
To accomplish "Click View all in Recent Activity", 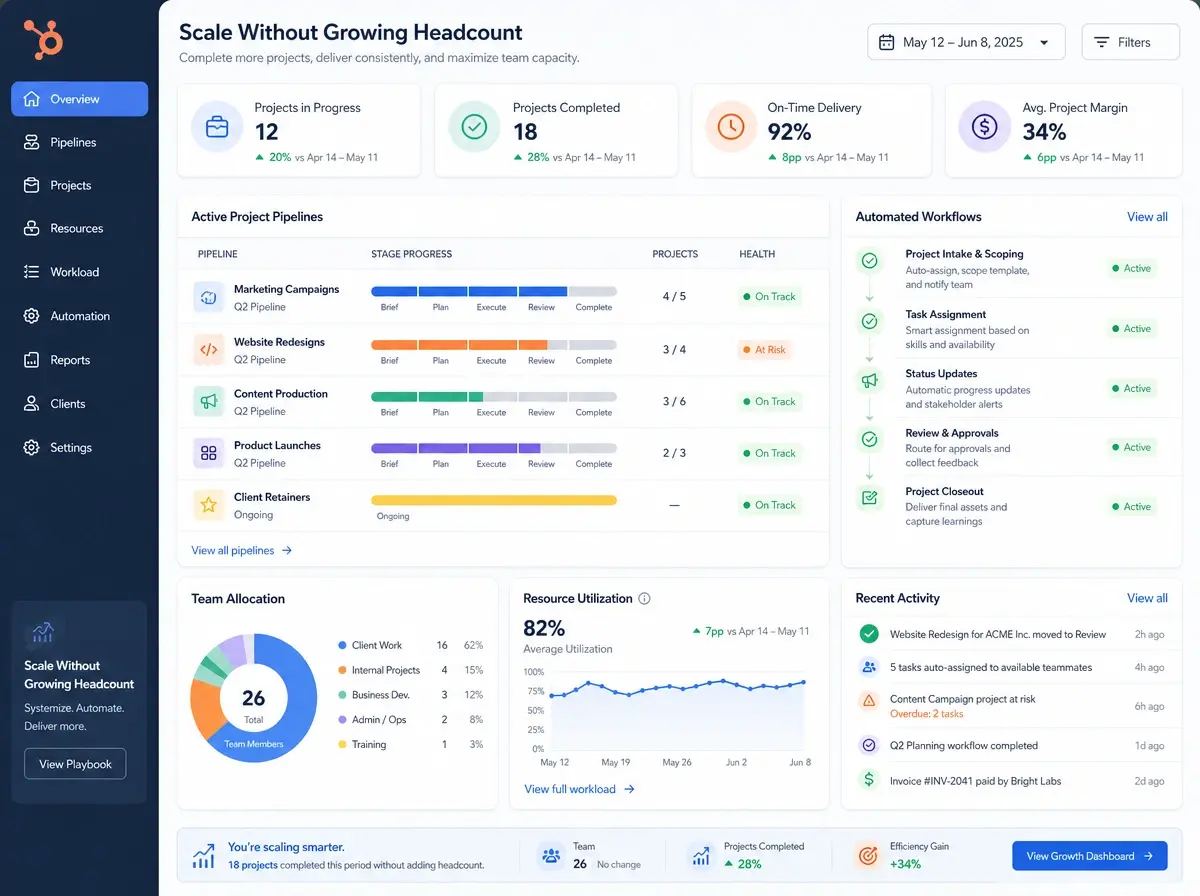I will 1147,598.
